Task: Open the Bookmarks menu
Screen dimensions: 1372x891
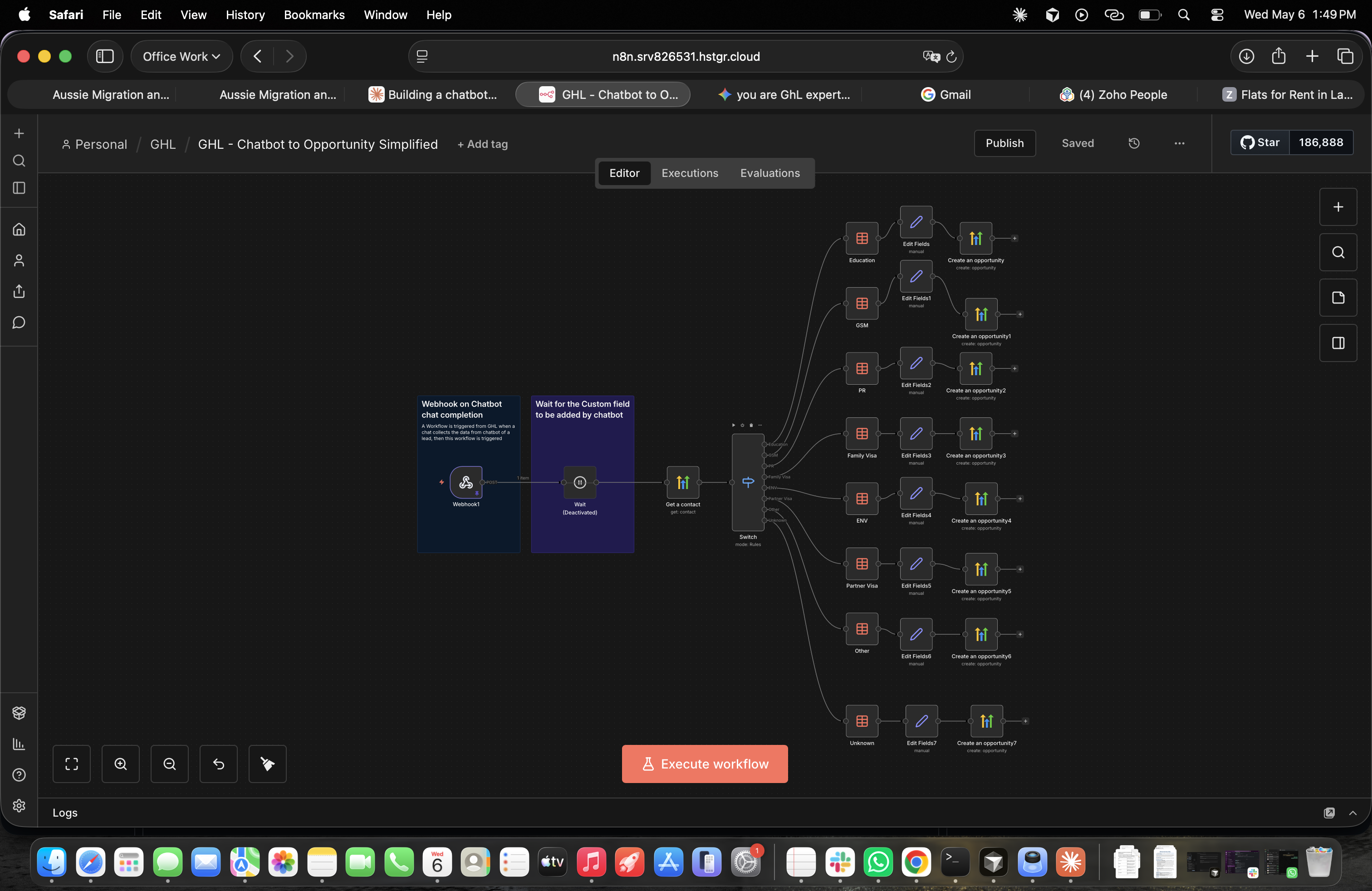Action: point(314,15)
